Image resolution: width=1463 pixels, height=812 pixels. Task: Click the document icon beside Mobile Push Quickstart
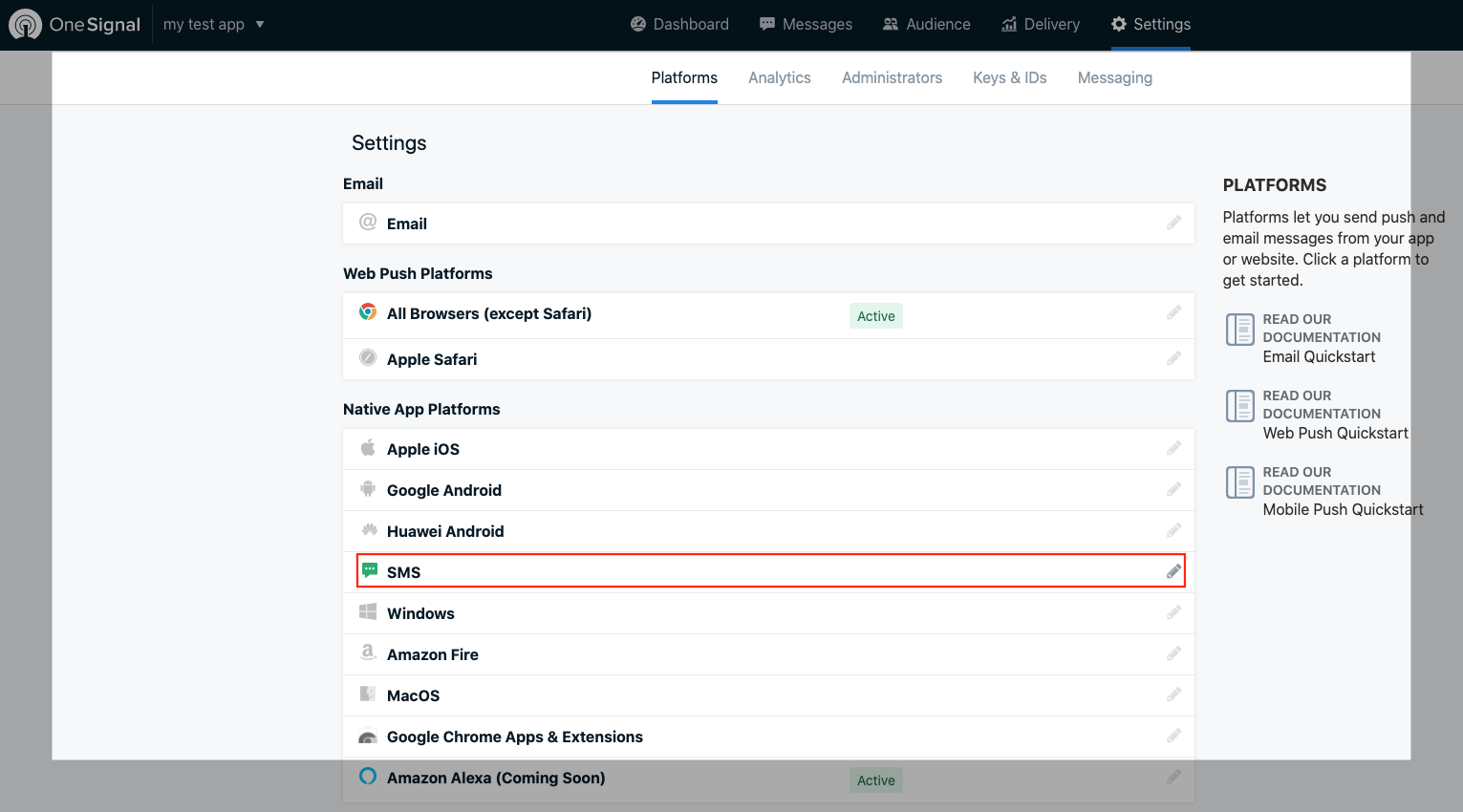[1240, 482]
